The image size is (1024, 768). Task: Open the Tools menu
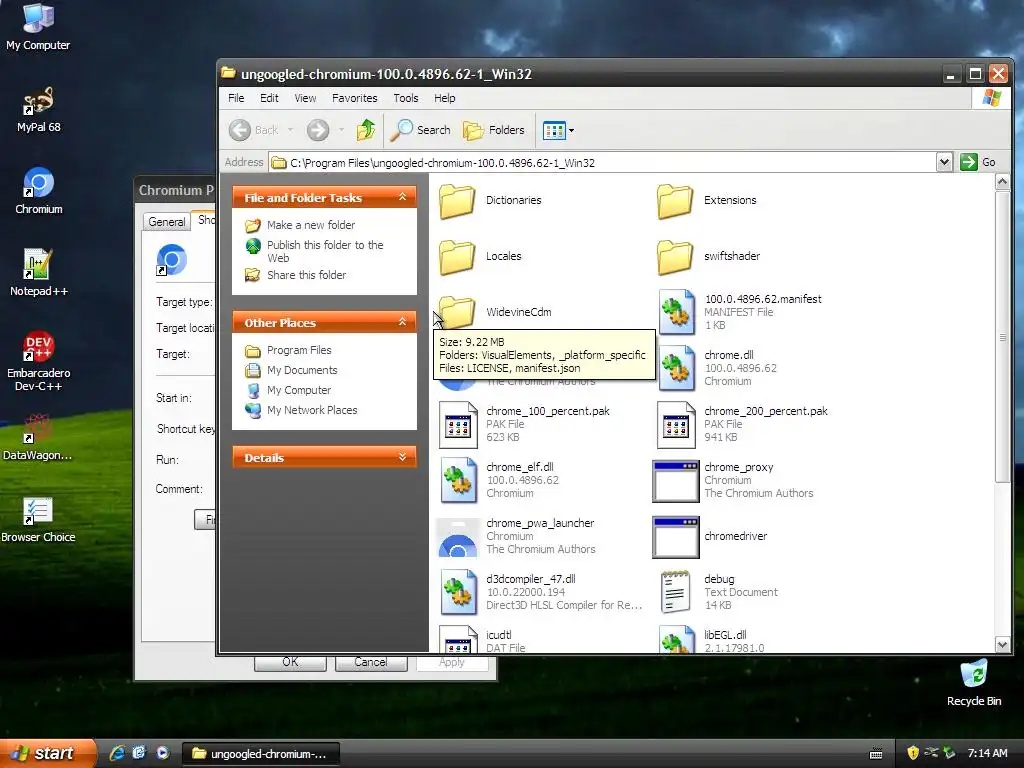coord(406,98)
